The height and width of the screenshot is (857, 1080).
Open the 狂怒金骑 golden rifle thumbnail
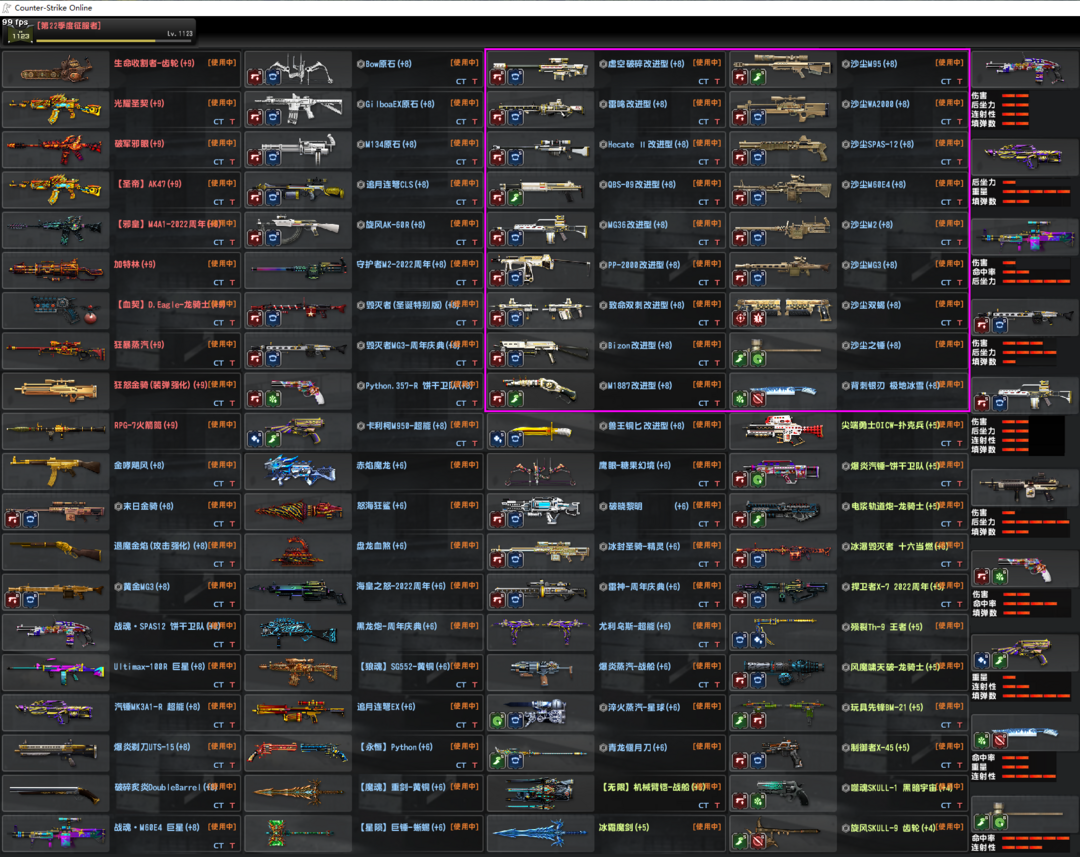click(x=56, y=391)
